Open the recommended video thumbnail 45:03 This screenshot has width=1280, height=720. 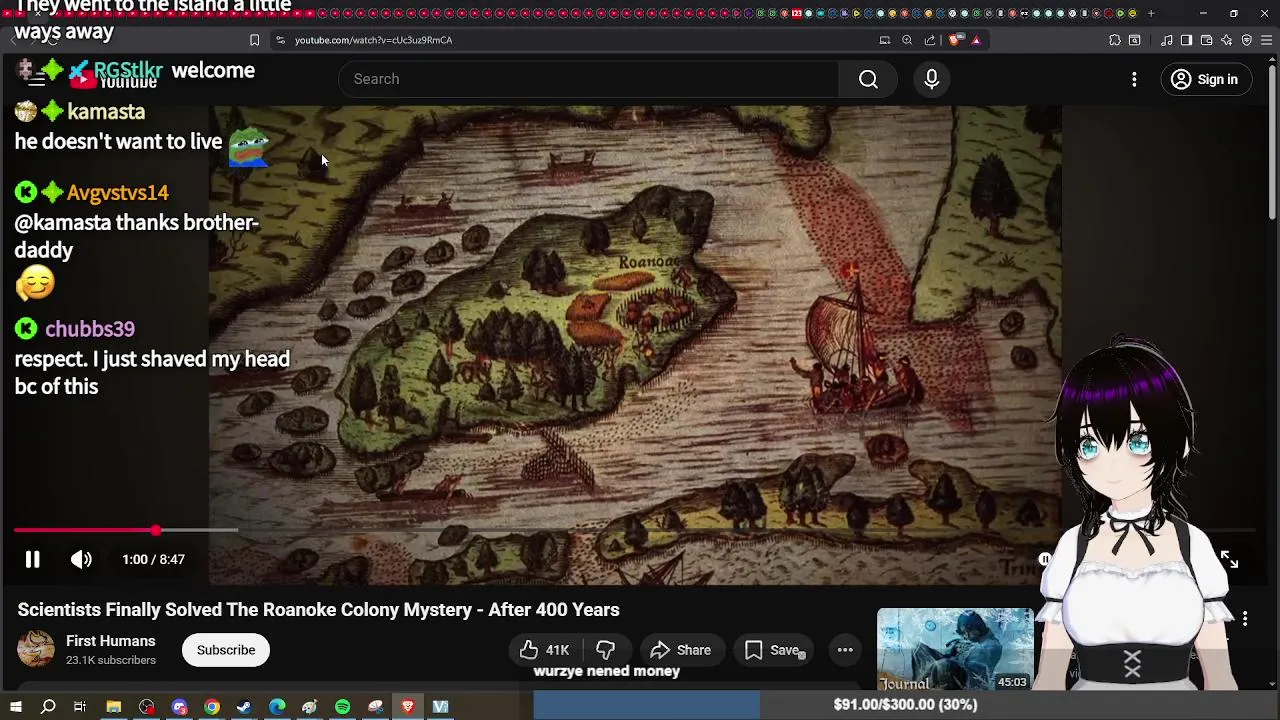click(x=955, y=649)
